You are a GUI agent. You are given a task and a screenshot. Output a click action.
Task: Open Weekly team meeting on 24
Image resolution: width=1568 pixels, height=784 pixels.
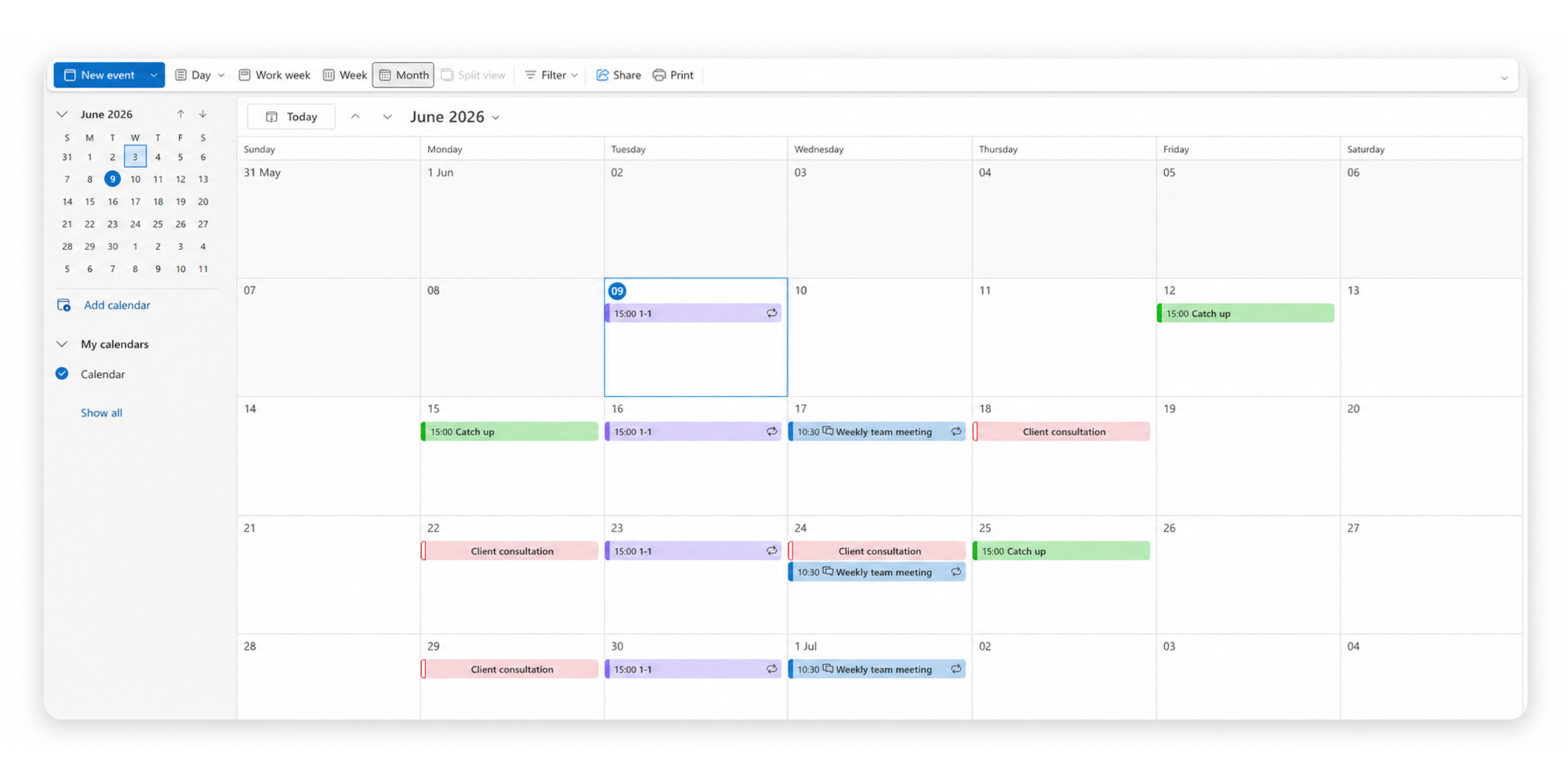(877, 572)
